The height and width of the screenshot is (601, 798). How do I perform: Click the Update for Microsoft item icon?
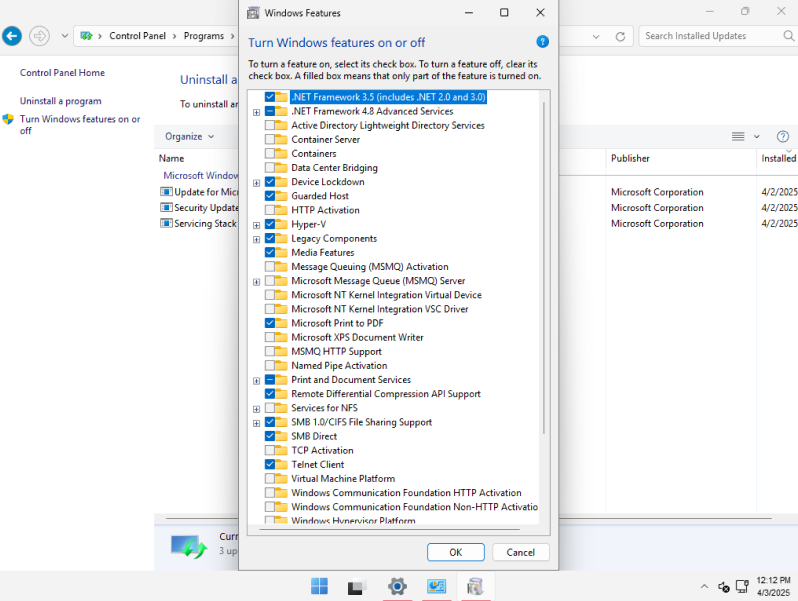(x=166, y=192)
